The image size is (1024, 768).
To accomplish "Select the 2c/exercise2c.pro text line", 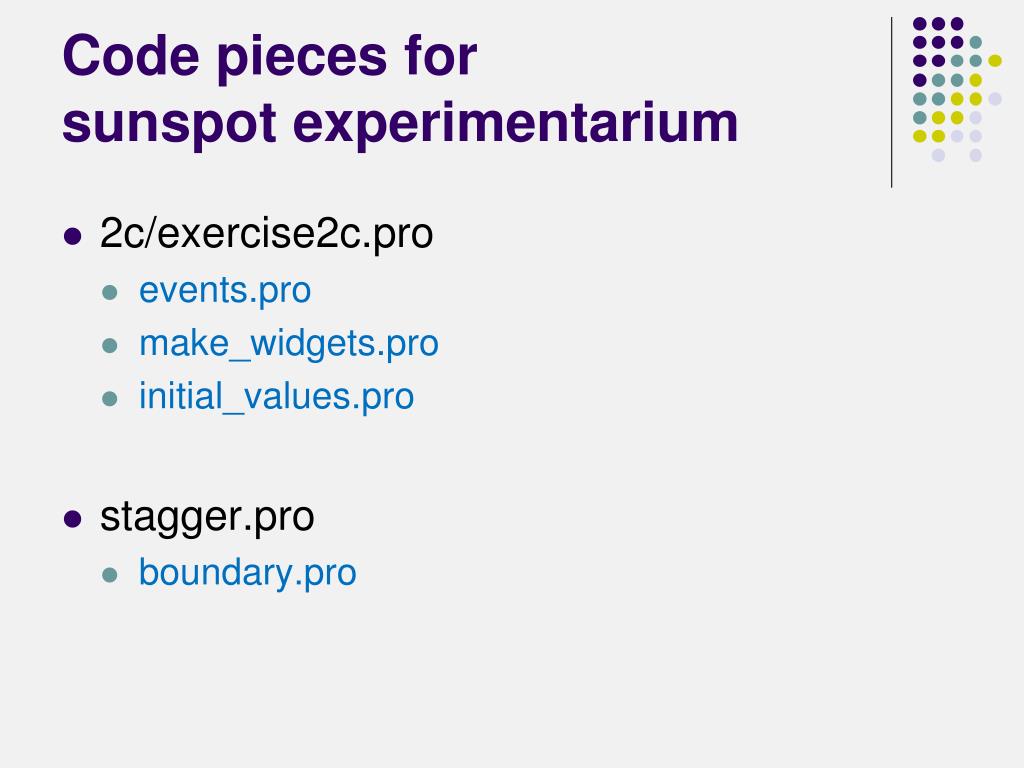I will pos(266,233).
